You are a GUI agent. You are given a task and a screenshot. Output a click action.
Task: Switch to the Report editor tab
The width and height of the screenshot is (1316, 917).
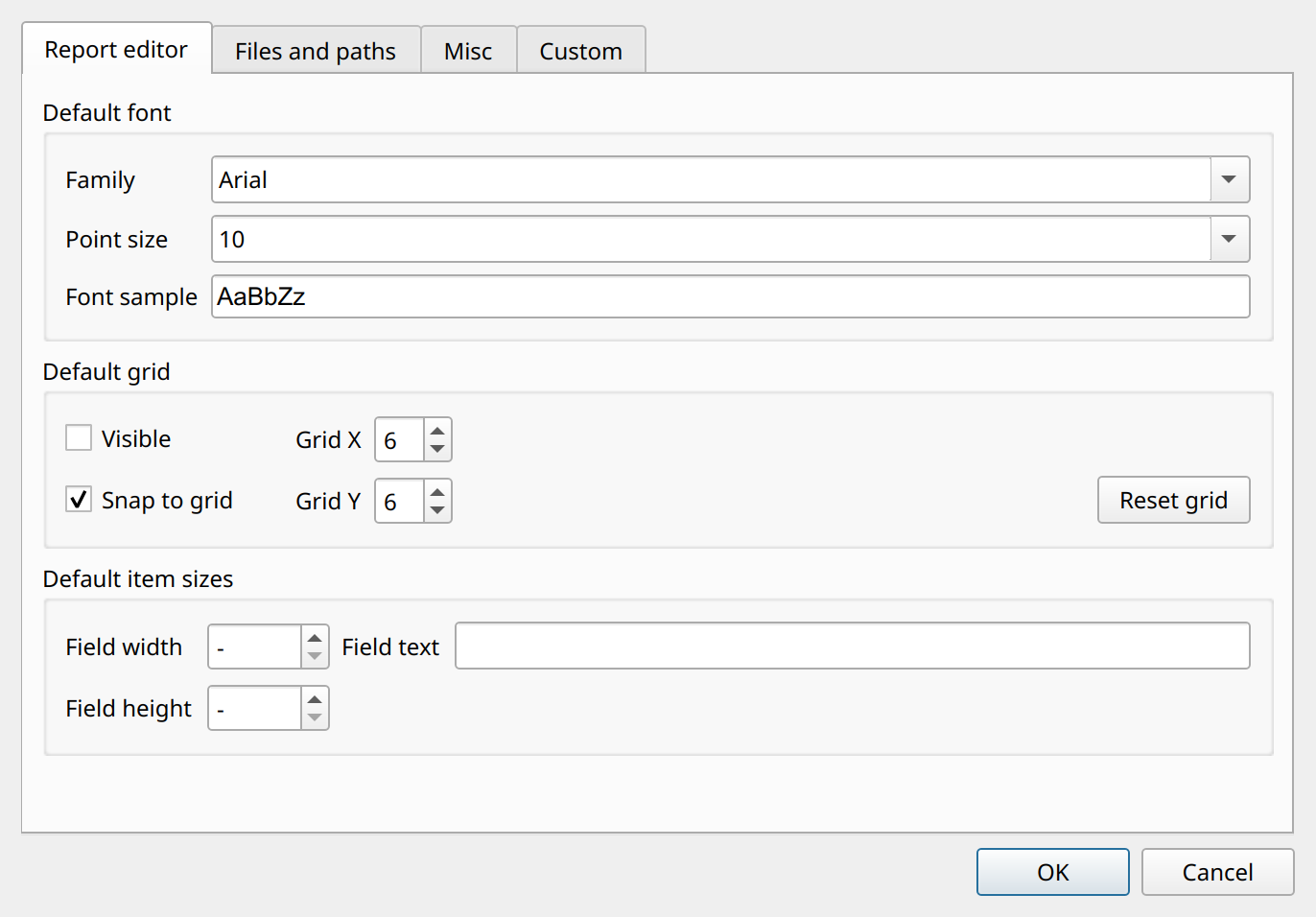pyautogui.click(x=116, y=49)
